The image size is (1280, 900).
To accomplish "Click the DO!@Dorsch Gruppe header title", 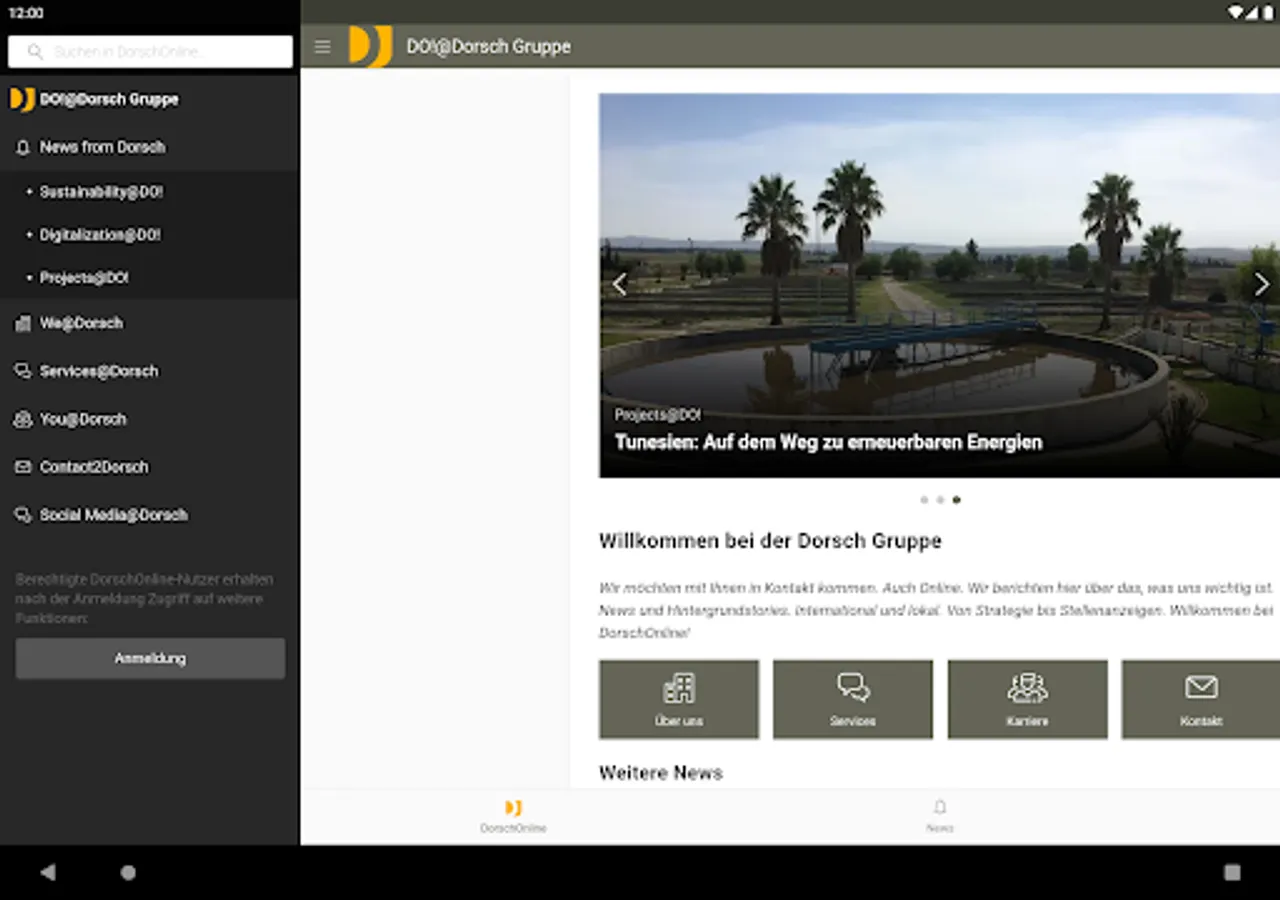I will click(488, 46).
